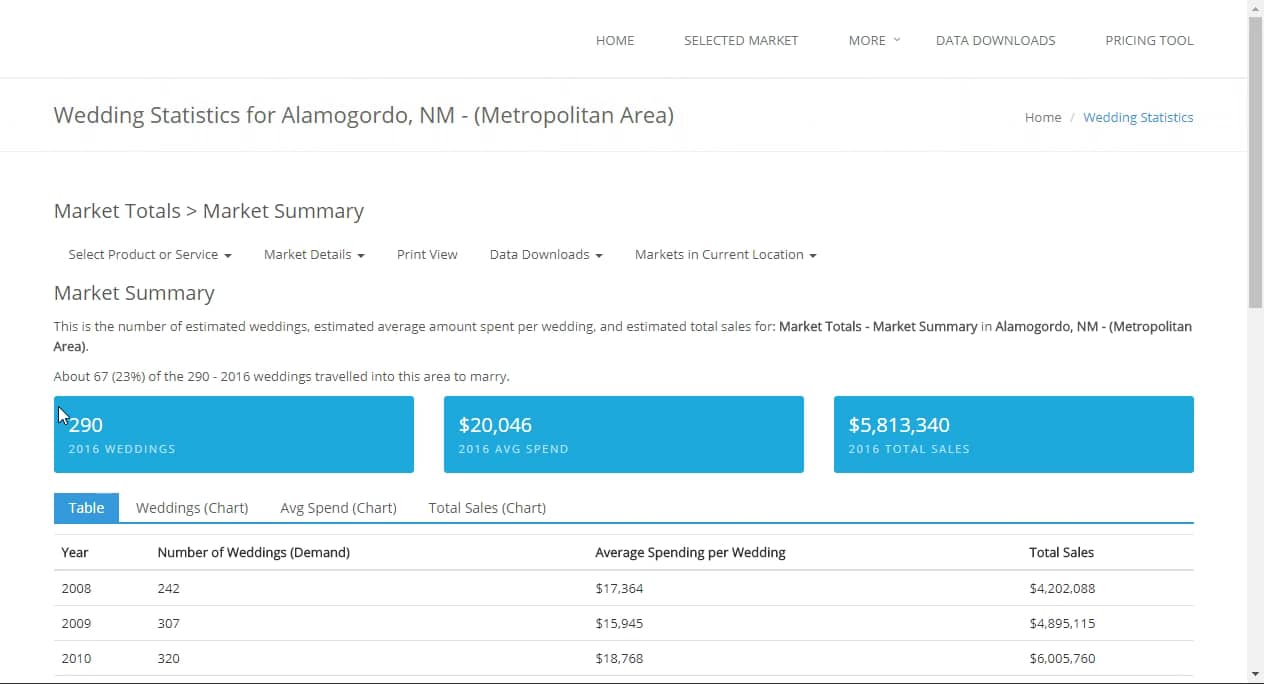Select the Table tab
The width and height of the screenshot is (1264, 684).
click(86, 507)
